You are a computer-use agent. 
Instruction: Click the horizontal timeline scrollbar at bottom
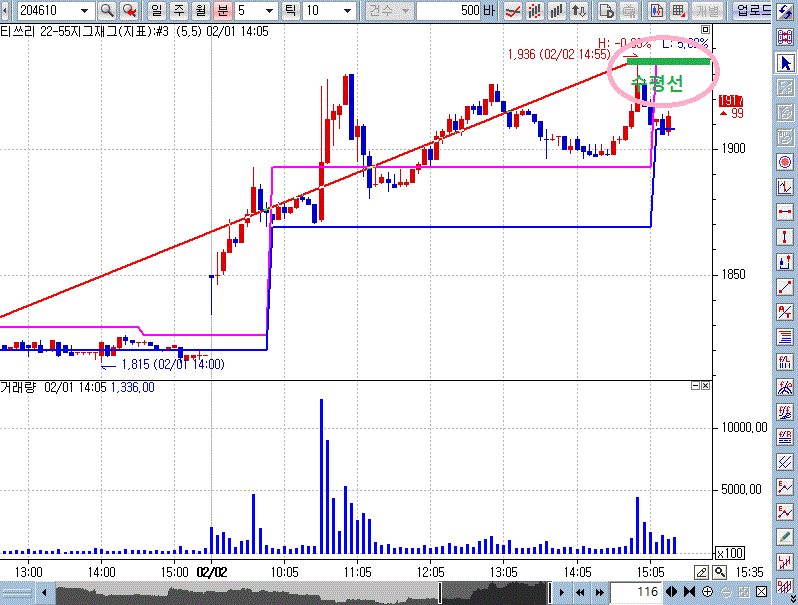click(x=300, y=593)
